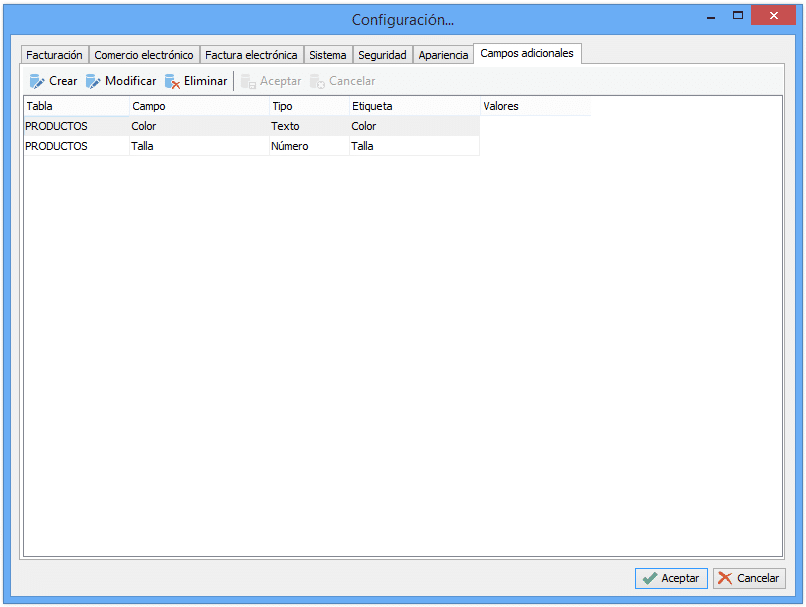Screen dimensions: 806x607
Task: Click the Modificar pencil icon
Action: [93, 81]
